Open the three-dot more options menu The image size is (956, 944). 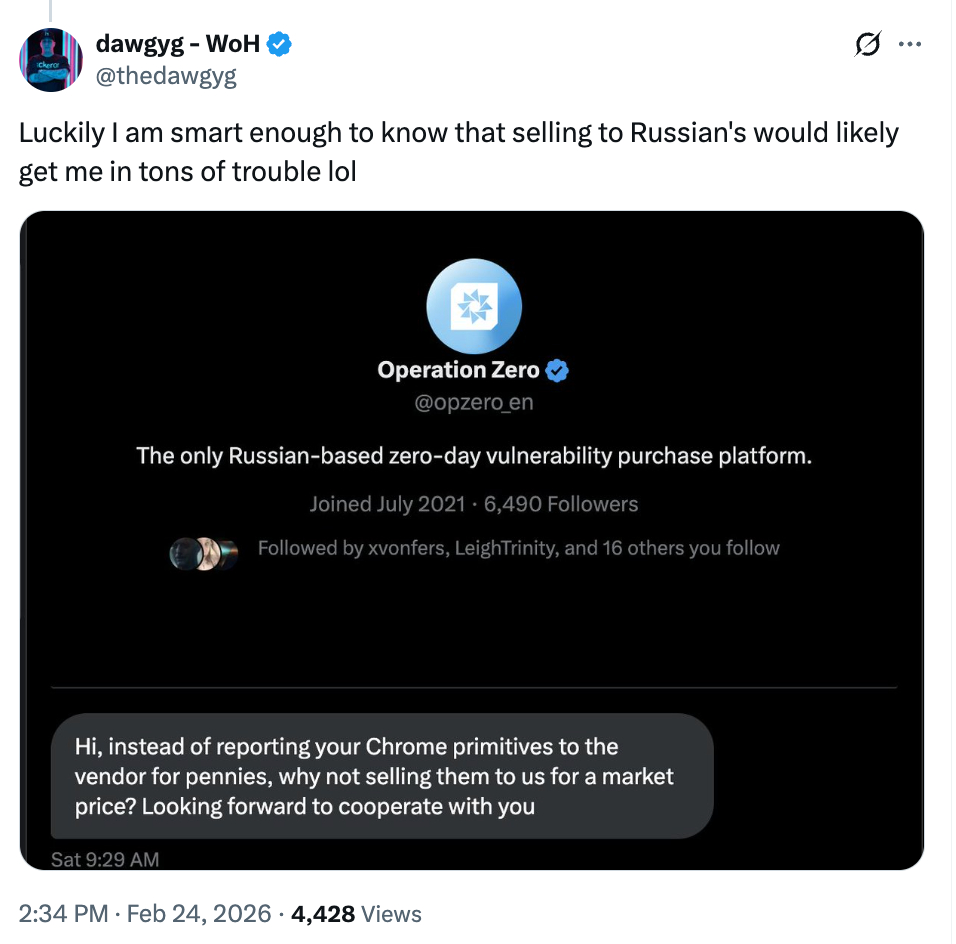(x=910, y=44)
